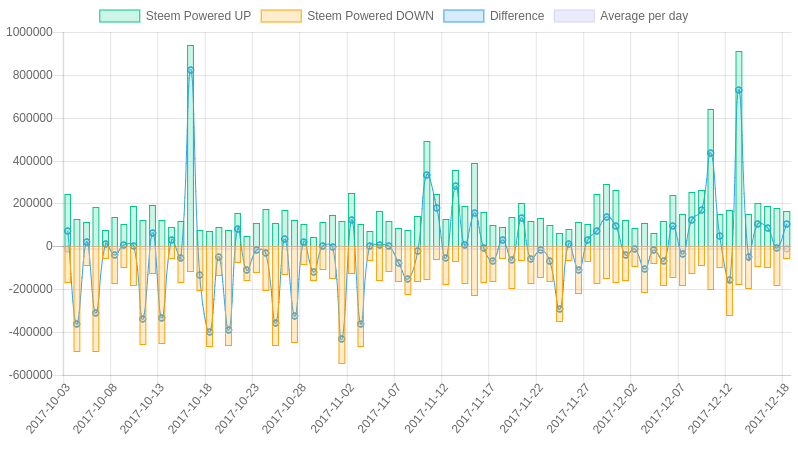Click the y-axis label 800000
Screen dimensions: 798x450
(x=33, y=75)
